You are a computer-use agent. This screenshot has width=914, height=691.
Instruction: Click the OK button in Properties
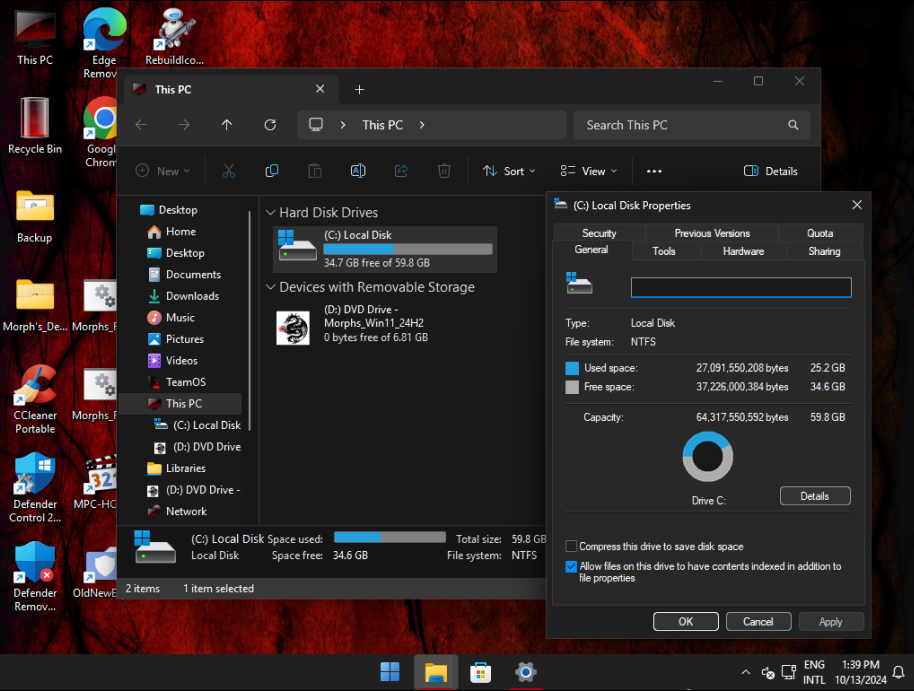(x=686, y=622)
